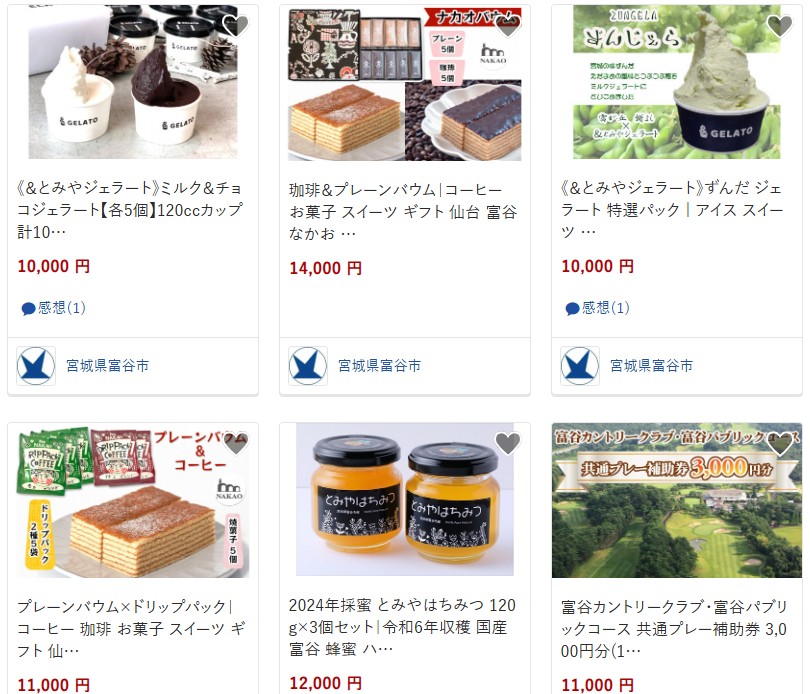Image resolution: width=810 pixels, height=694 pixels.
Task: Open 珈琲&プレーンバウム product title
Action: (403, 212)
